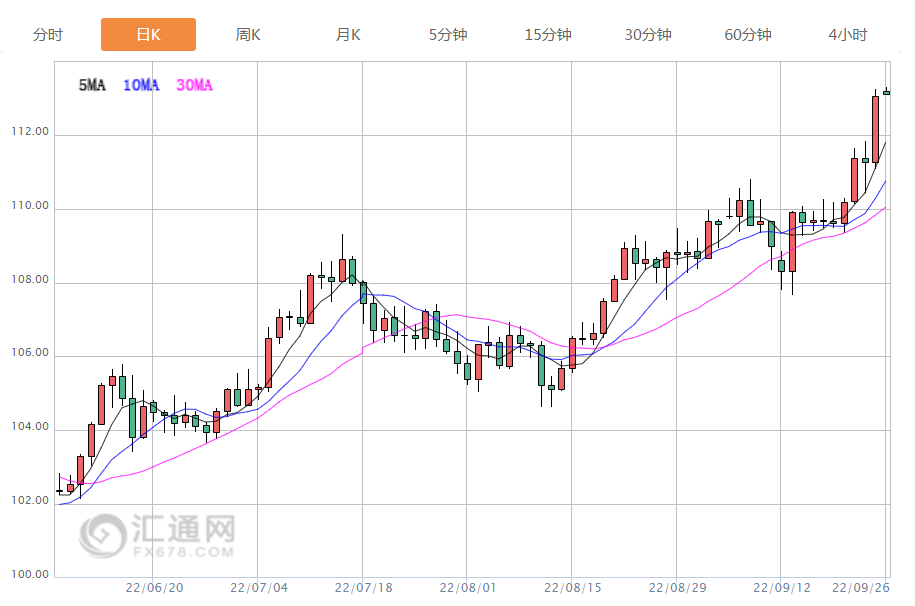Select the 5分钟 interval tab

pos(448,35)
